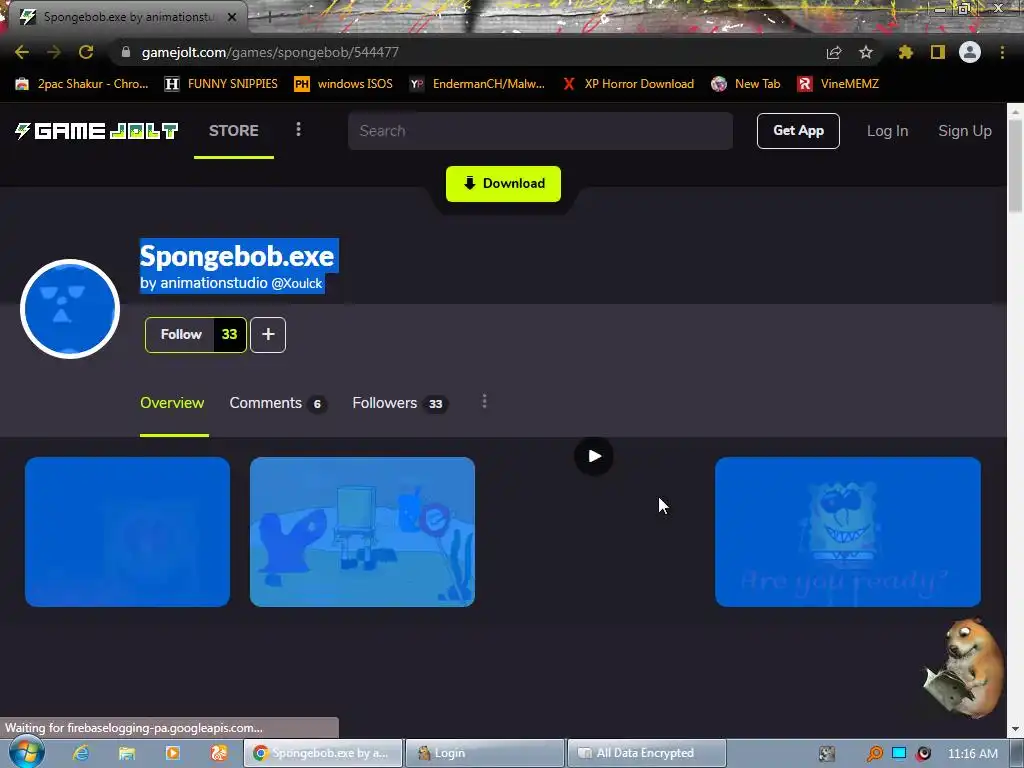The image size is (1024, 768).
Task: Close the Spongebob.exe browser tab
Action: point(232,17)
